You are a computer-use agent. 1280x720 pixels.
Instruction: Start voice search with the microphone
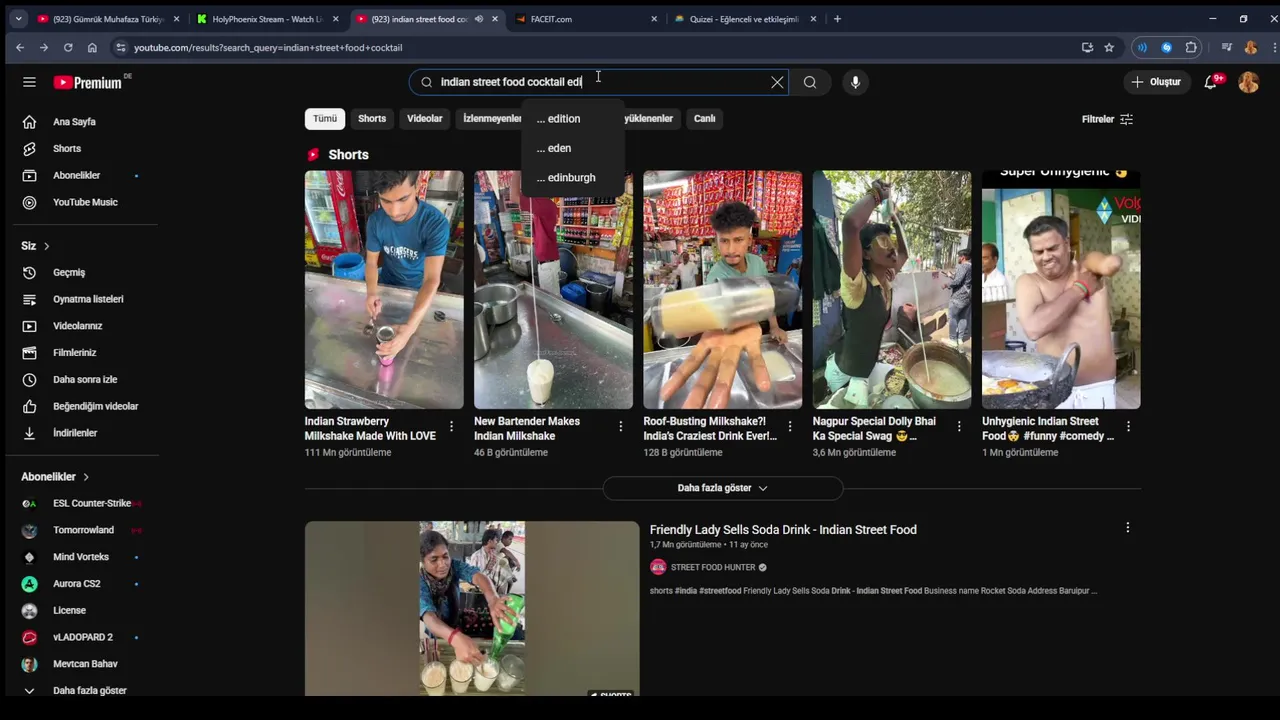(855, 82)
